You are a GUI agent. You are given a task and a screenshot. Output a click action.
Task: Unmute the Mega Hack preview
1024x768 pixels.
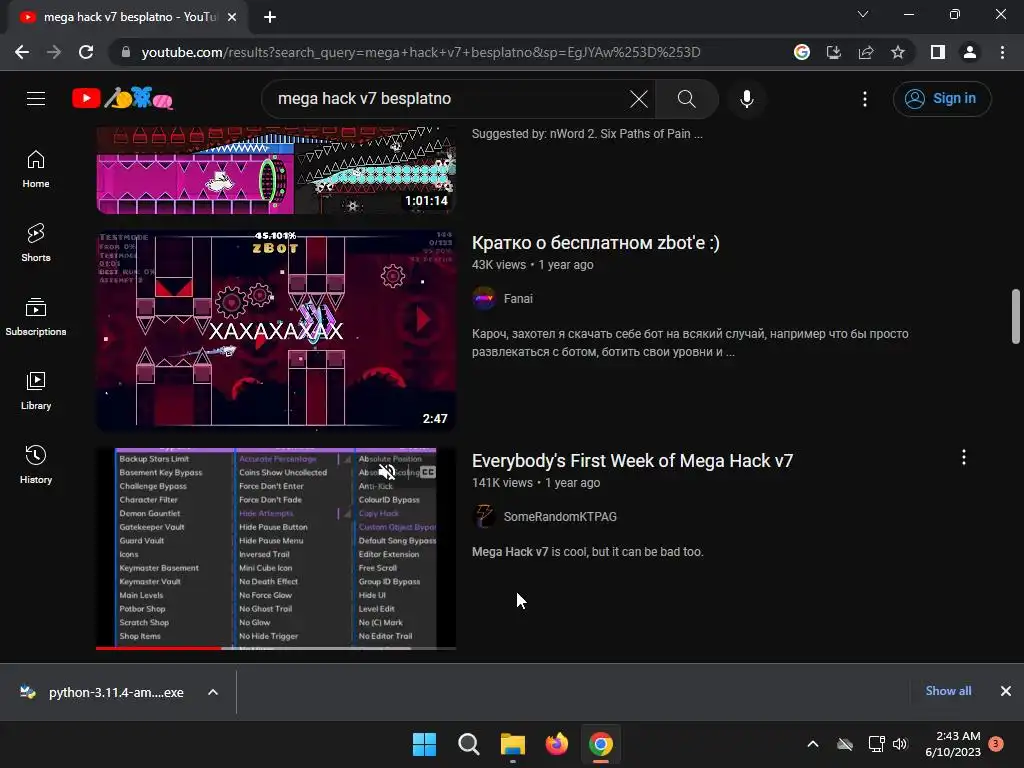387,472
